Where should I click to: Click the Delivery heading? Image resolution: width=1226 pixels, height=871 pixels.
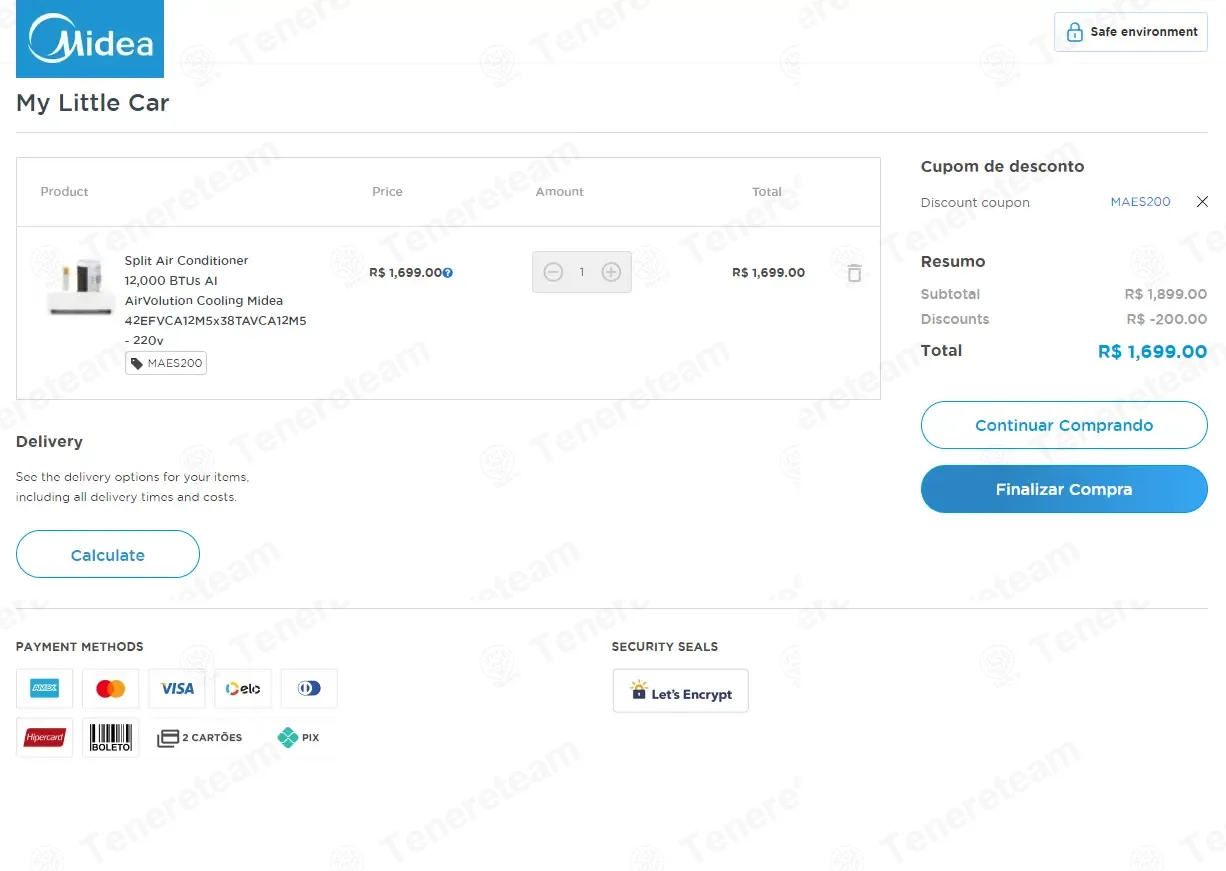coord(49,442)
